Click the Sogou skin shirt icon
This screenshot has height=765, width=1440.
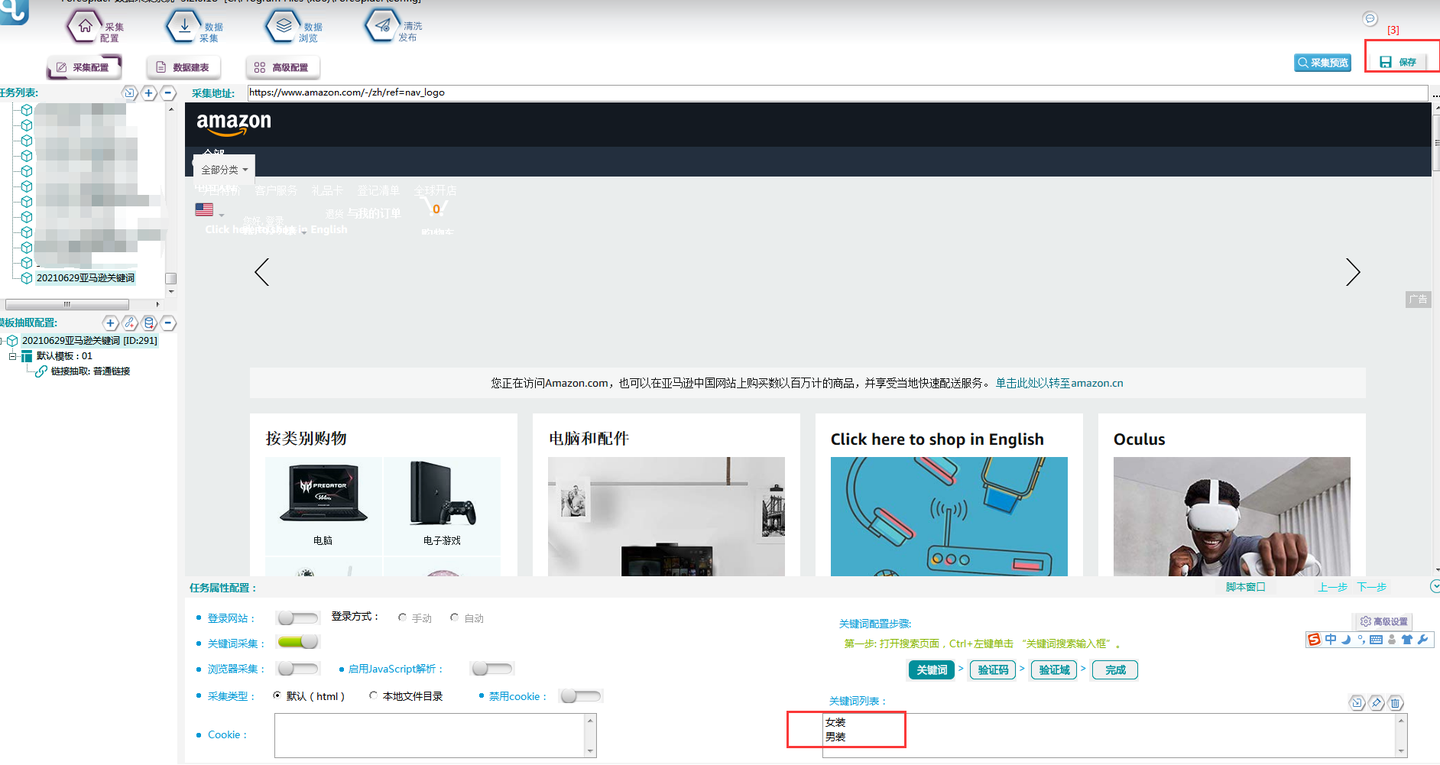[1407, 640]
